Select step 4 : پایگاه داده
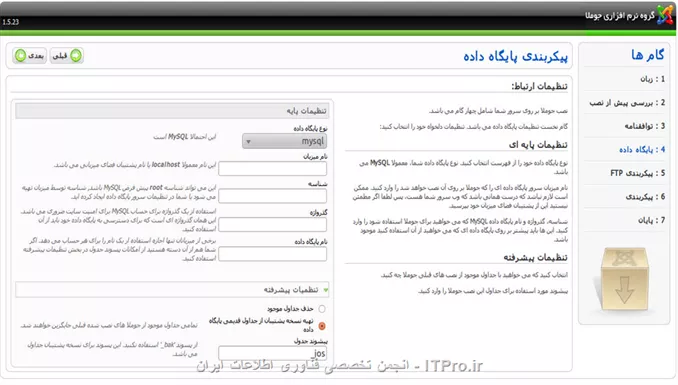Viewport: 678px width, 385px height. pos(642,150)
